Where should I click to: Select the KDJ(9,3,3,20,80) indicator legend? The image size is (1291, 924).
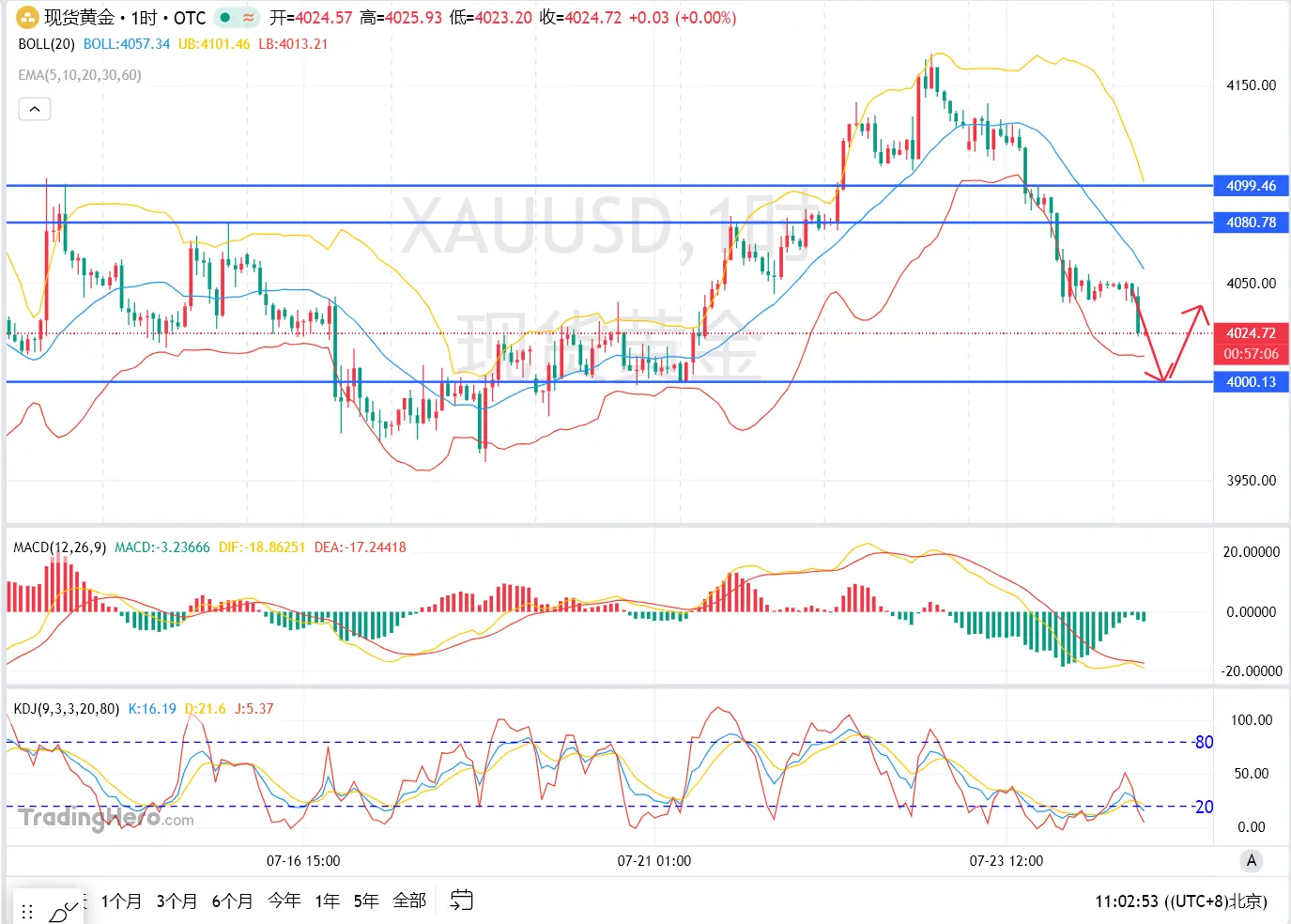click(x=67, y=709)
